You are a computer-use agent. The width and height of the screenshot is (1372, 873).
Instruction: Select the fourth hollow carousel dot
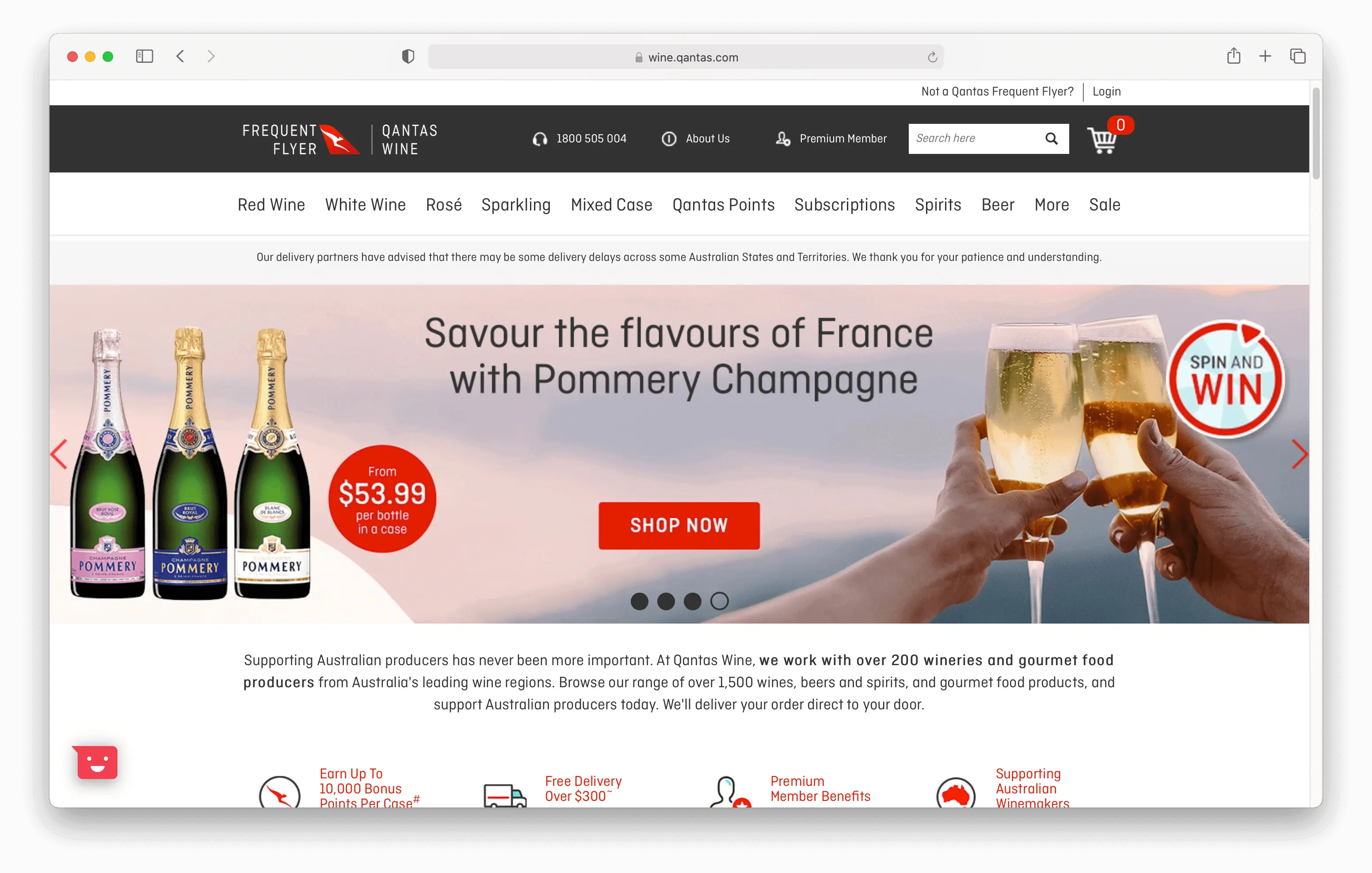(720, 601)
